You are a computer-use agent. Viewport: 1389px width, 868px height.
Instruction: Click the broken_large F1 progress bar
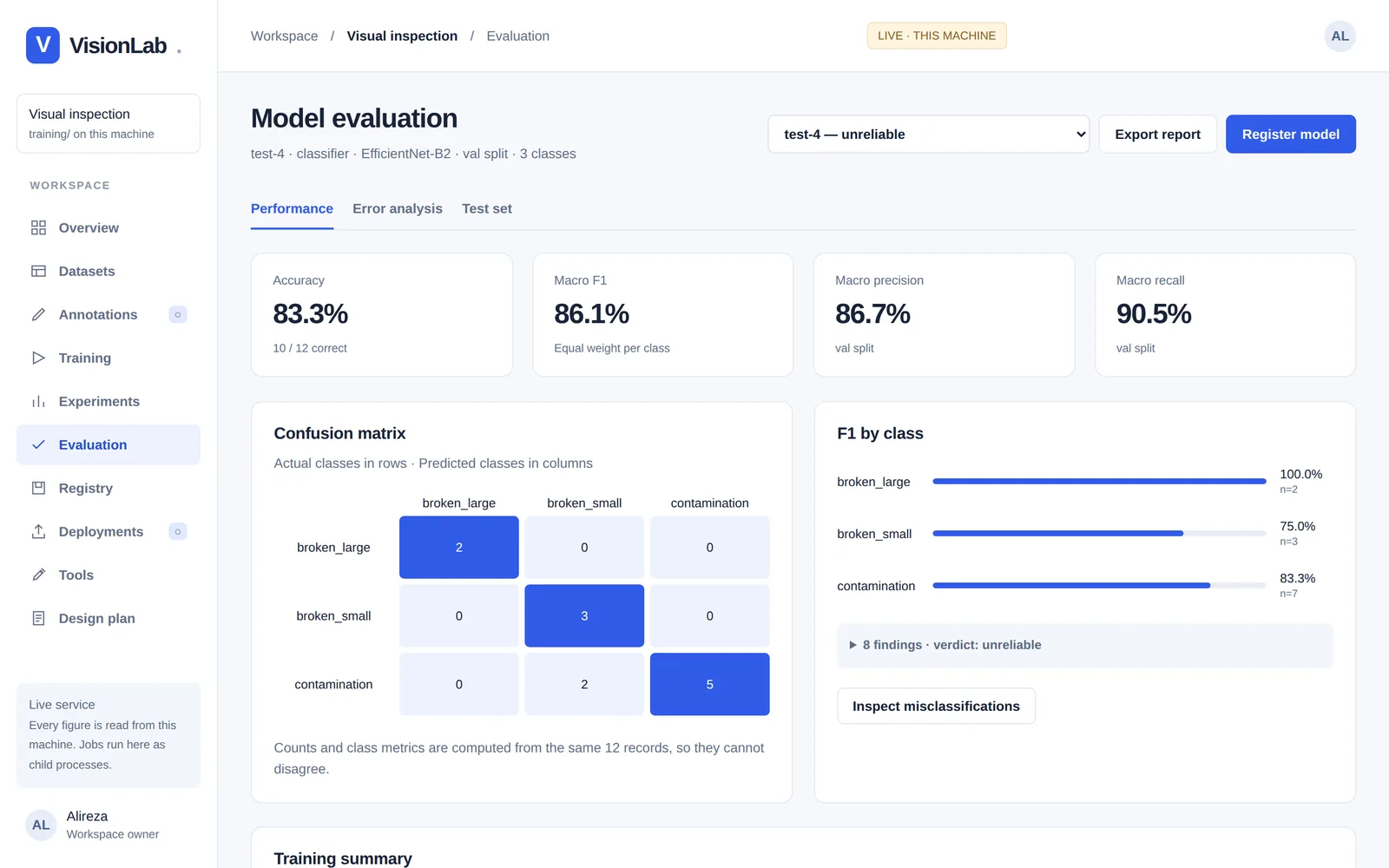pos(1099,481)
